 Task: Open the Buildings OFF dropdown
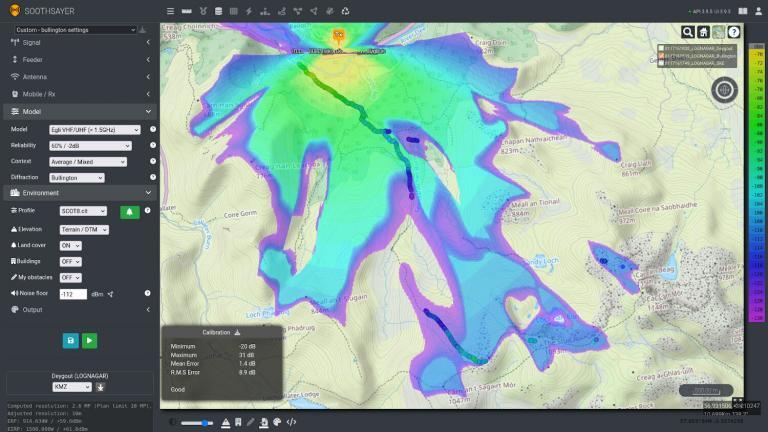pyautogui.click(x=70, y=262)
